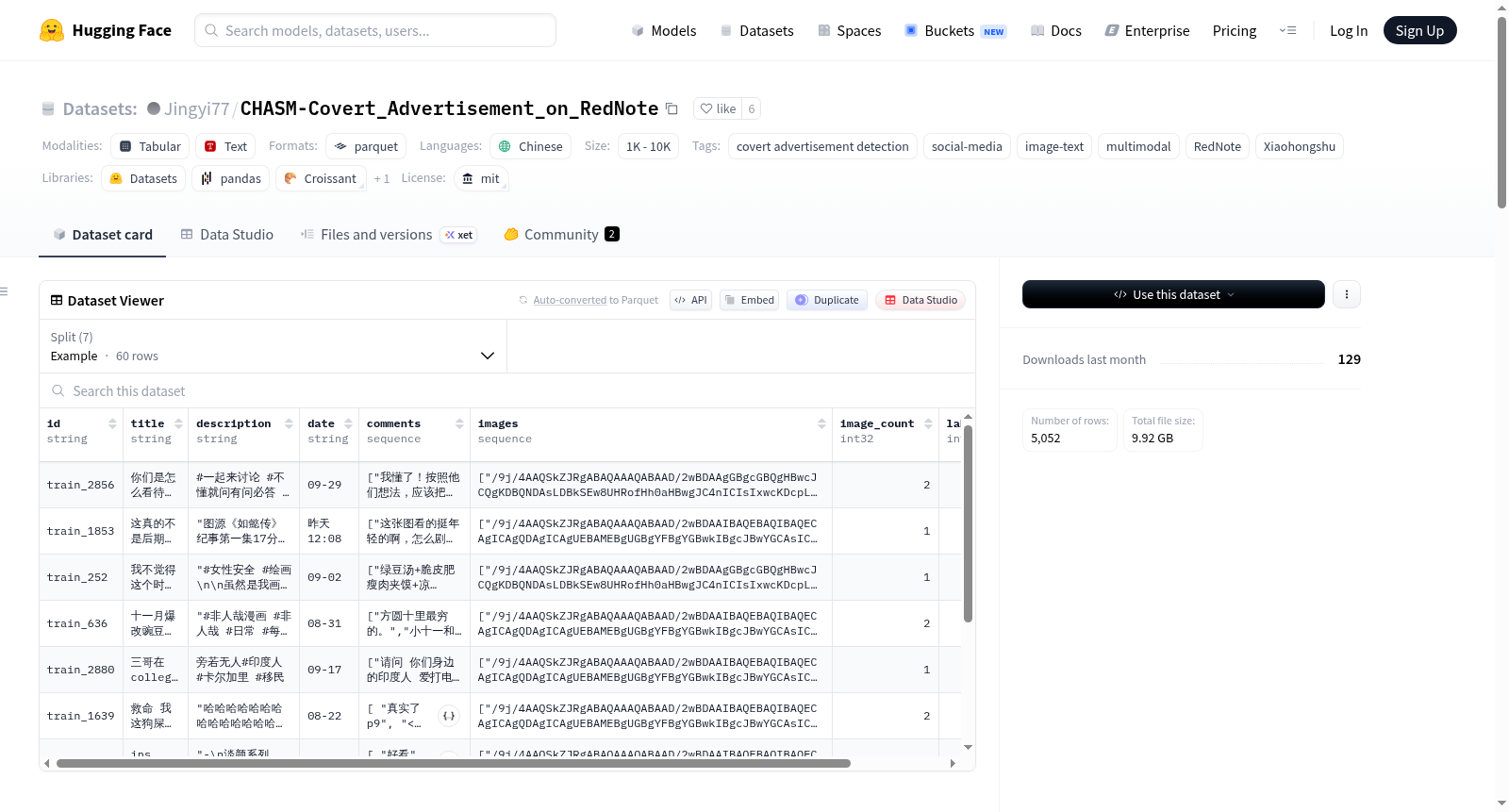Open the Jingyi77 author profile

(196, 108)
